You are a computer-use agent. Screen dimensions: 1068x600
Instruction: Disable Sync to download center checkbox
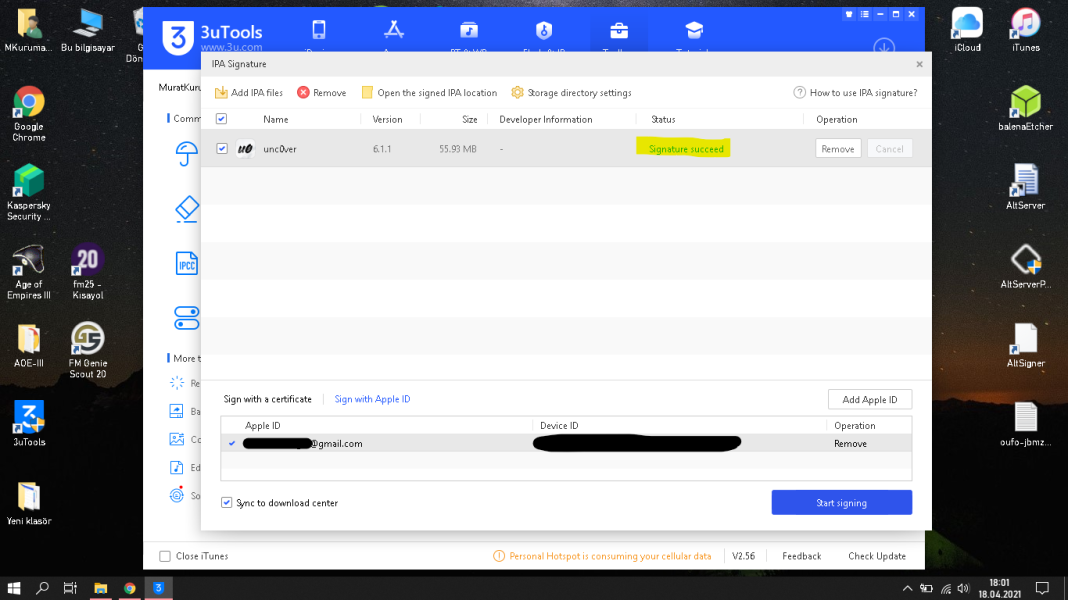[x=227, y=503]
